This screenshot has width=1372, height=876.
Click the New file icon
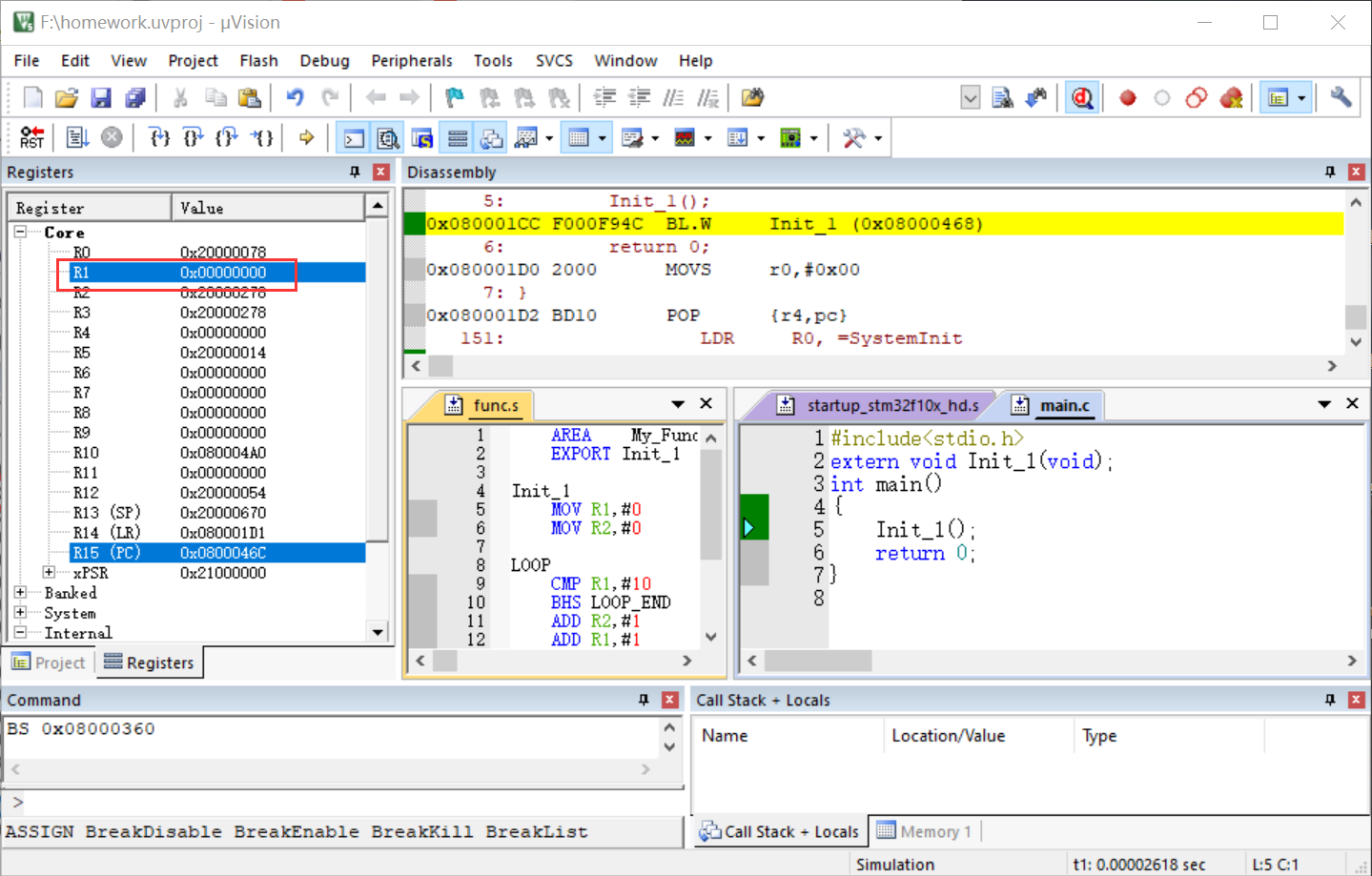[32, 97]
